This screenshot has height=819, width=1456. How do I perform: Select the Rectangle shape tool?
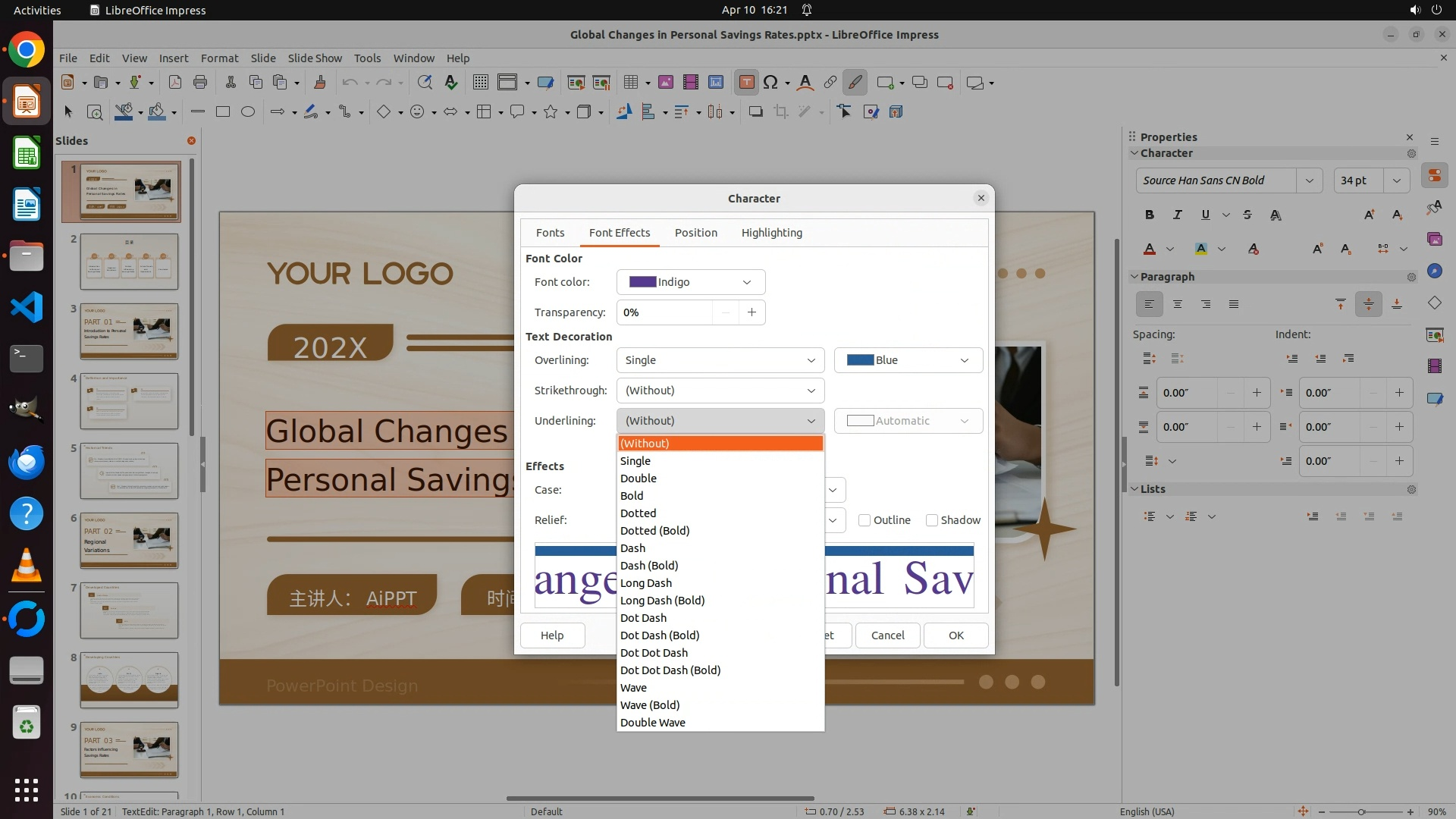tap(222, 112)
